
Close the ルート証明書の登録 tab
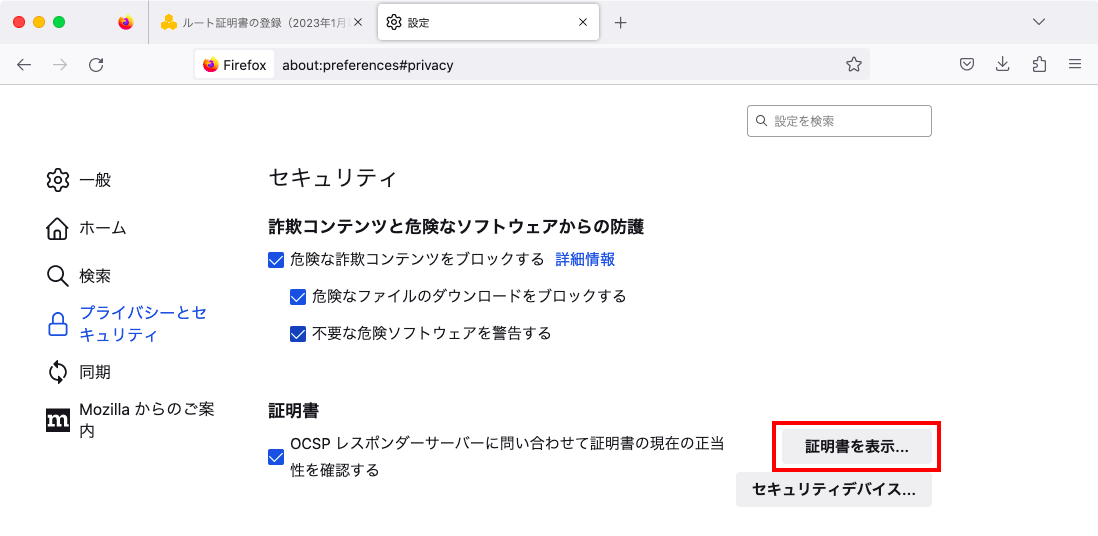[358, 22]
